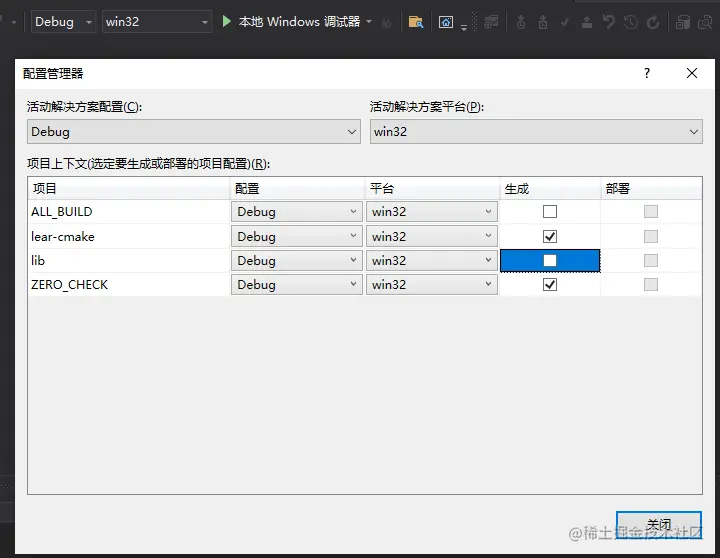Click the 关闭 button

click(x=659, y=524)
